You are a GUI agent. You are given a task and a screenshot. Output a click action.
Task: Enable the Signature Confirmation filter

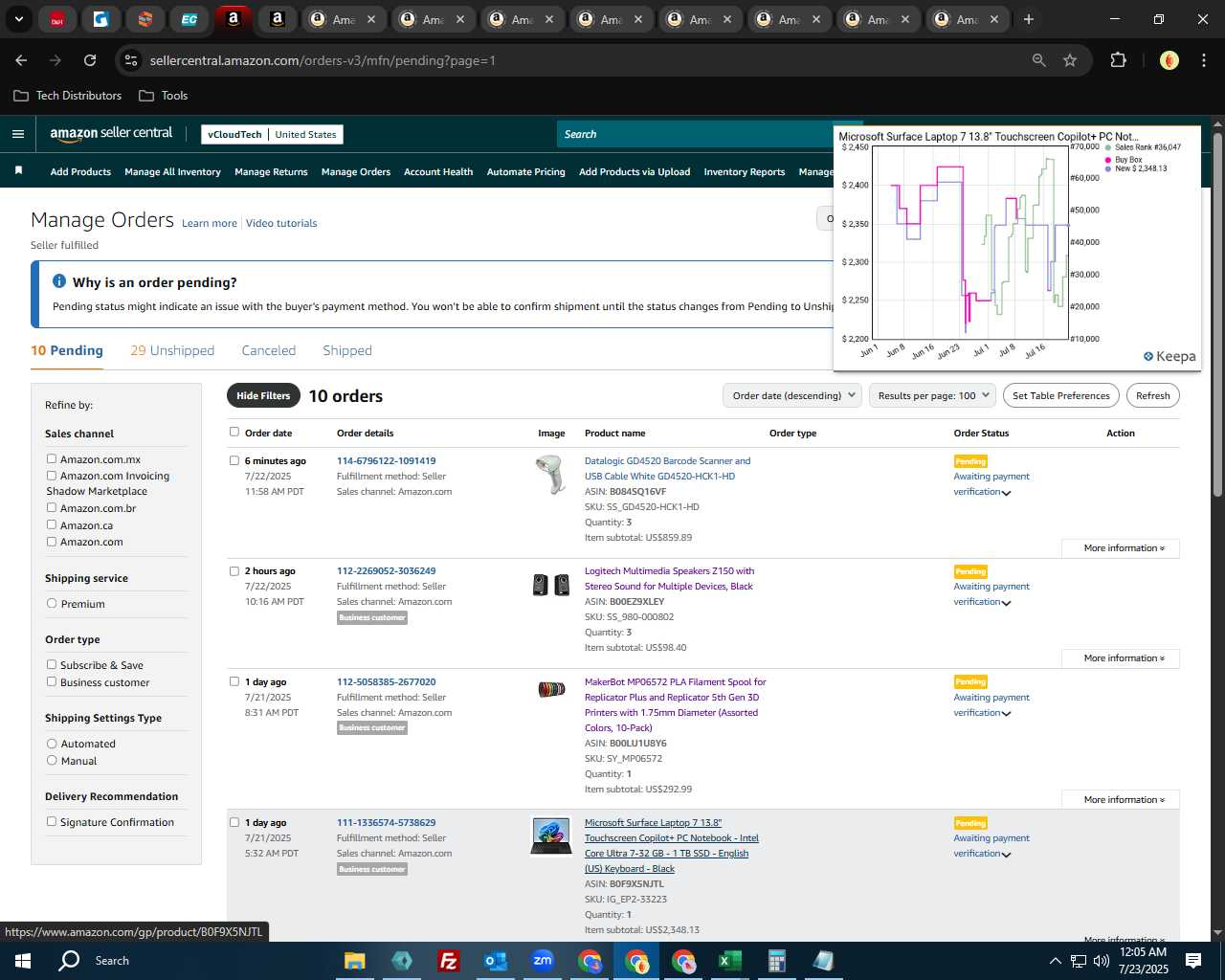pyautogui.click(x=52, y=821)
